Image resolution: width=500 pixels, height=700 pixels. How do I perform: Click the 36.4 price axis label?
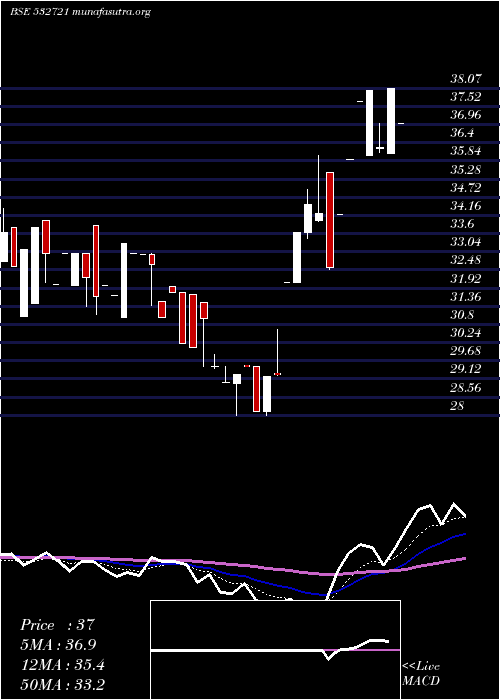[462, 133]
